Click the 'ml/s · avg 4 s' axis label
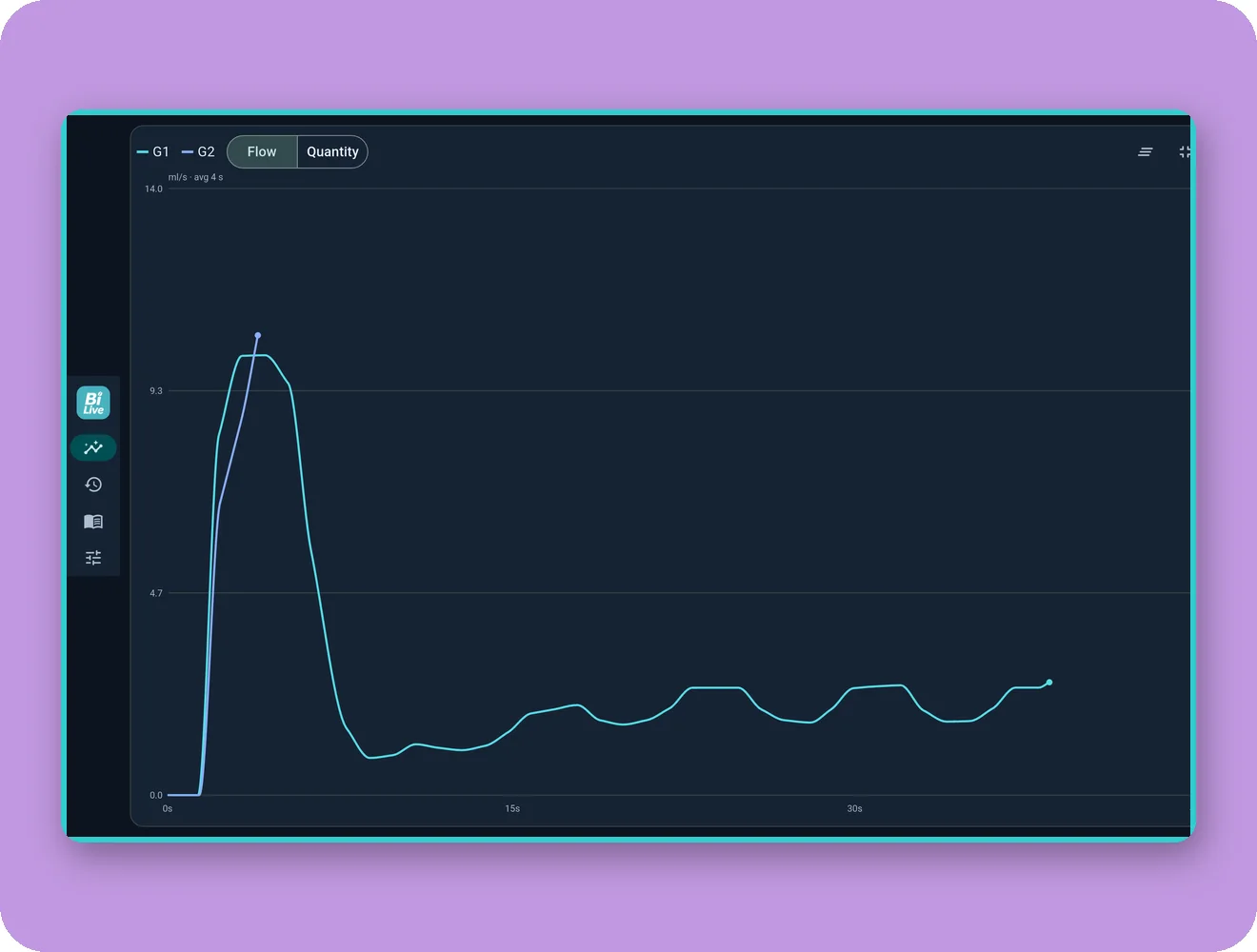1257x952 pixels. [195, 177]
